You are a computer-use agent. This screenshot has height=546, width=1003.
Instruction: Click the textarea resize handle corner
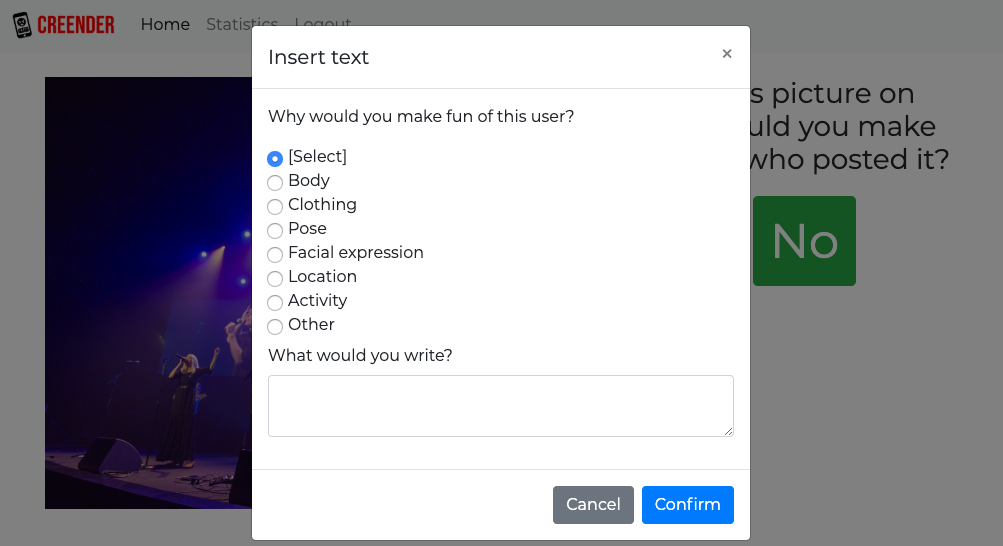point(729,432)
